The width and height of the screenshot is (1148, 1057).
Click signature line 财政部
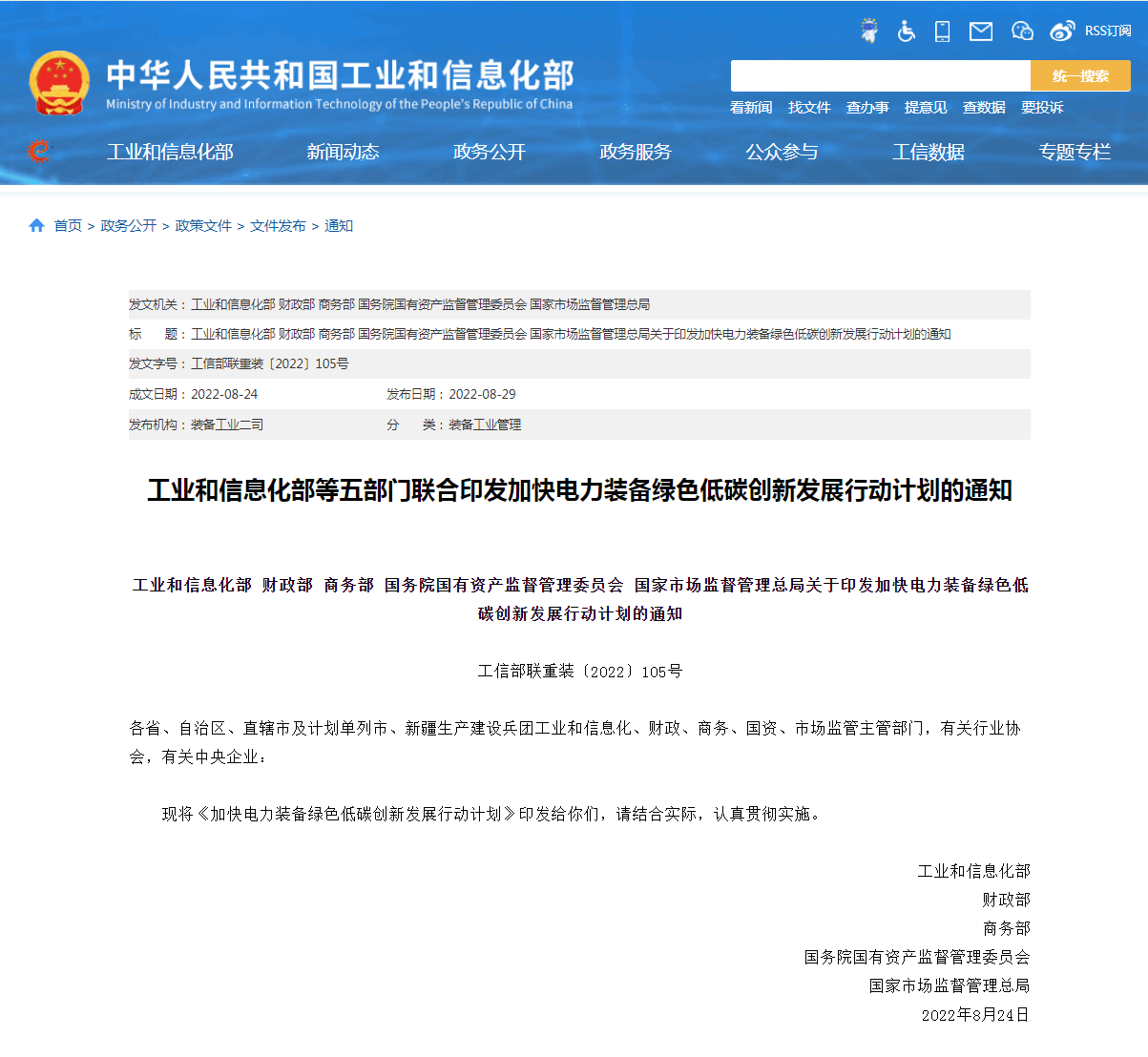(x=1007, y=900)
